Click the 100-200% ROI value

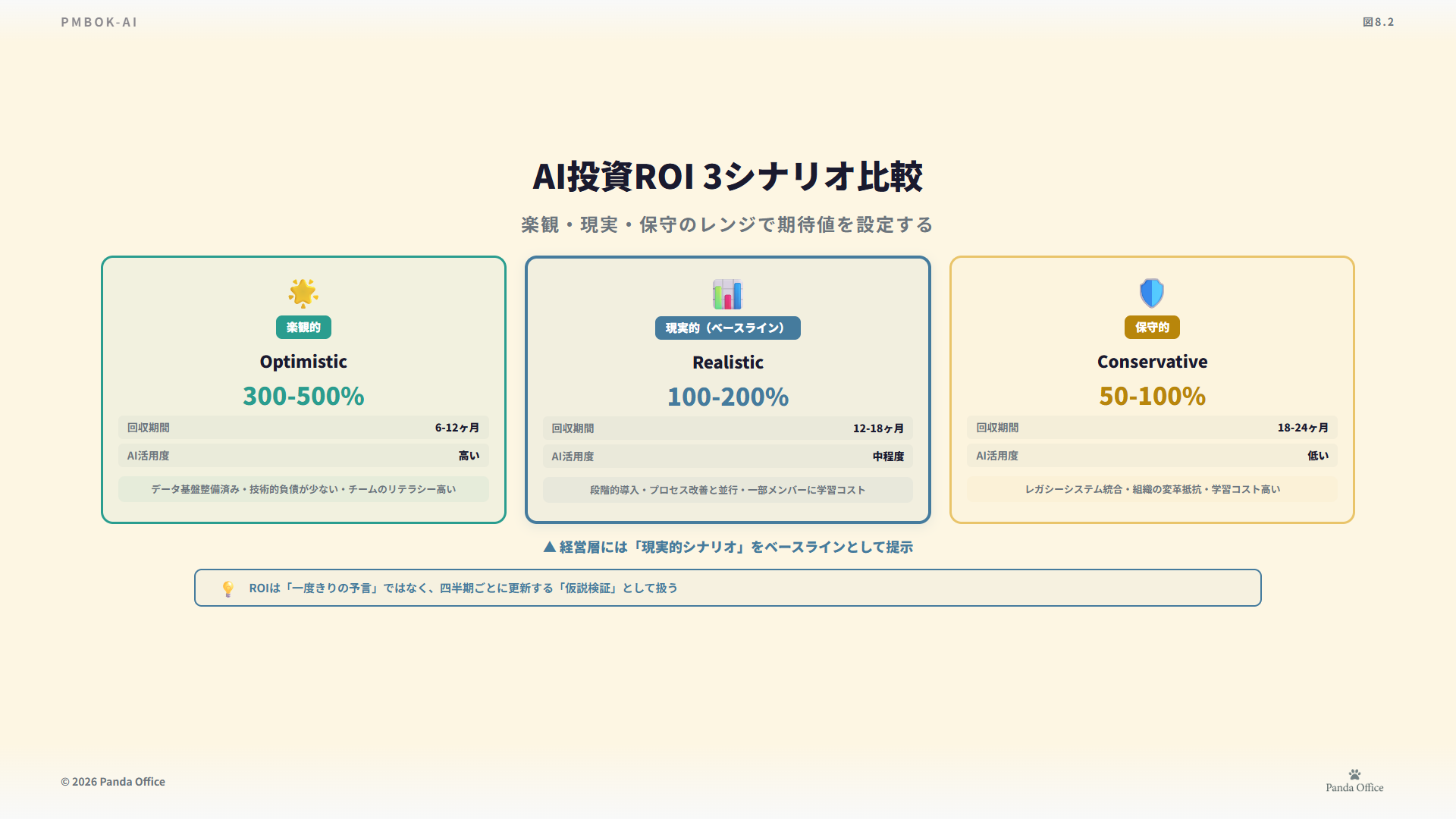tap(727, 397)
